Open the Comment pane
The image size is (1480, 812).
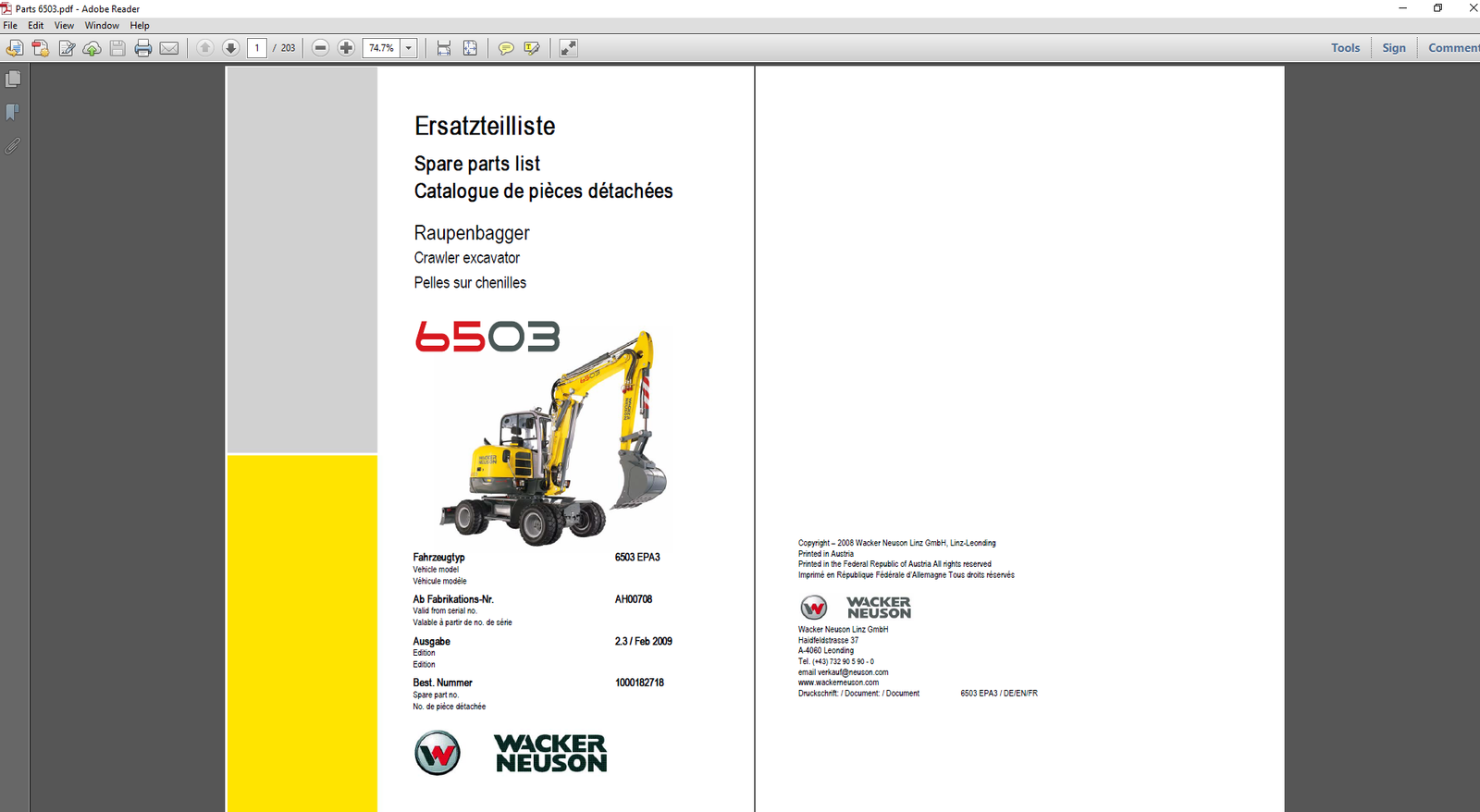[x=1452, y=48]
